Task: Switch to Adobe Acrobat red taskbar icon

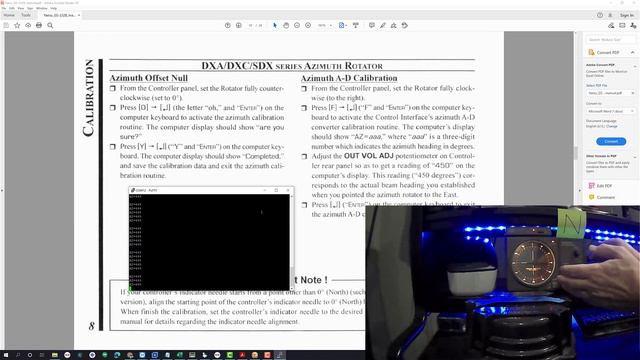Action: 242,355
